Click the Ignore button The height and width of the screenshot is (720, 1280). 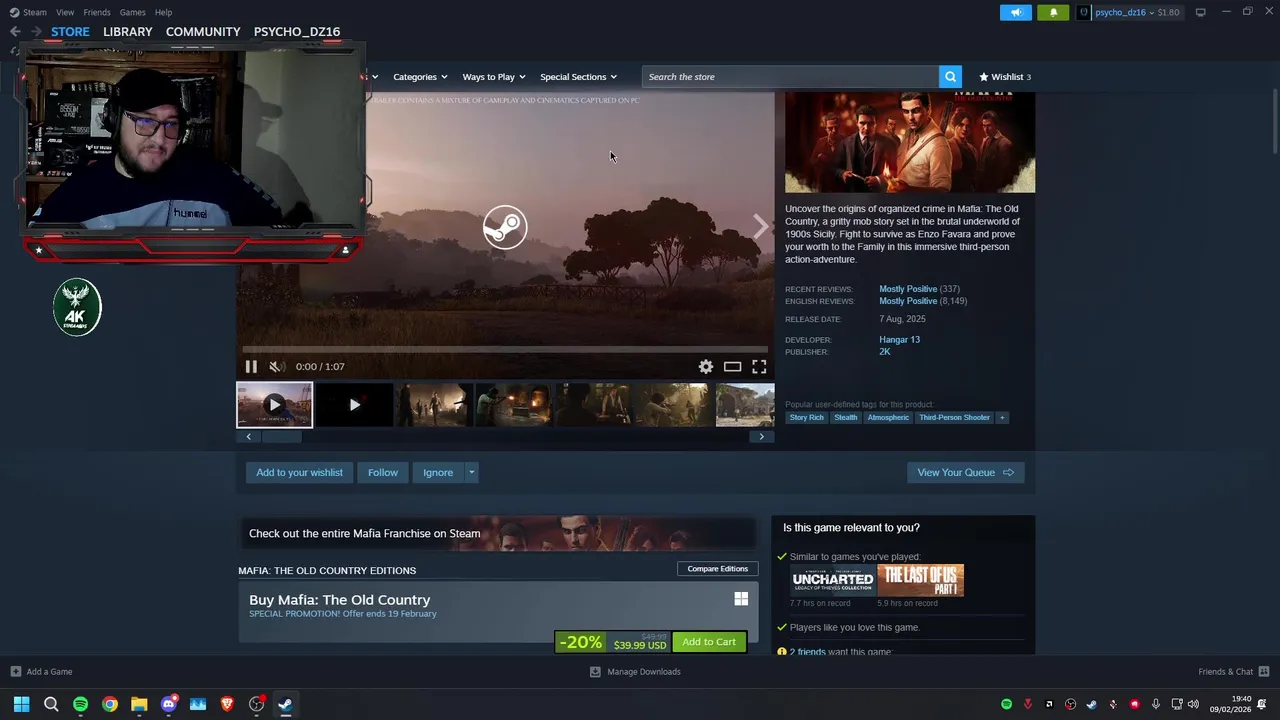[438, 472]
